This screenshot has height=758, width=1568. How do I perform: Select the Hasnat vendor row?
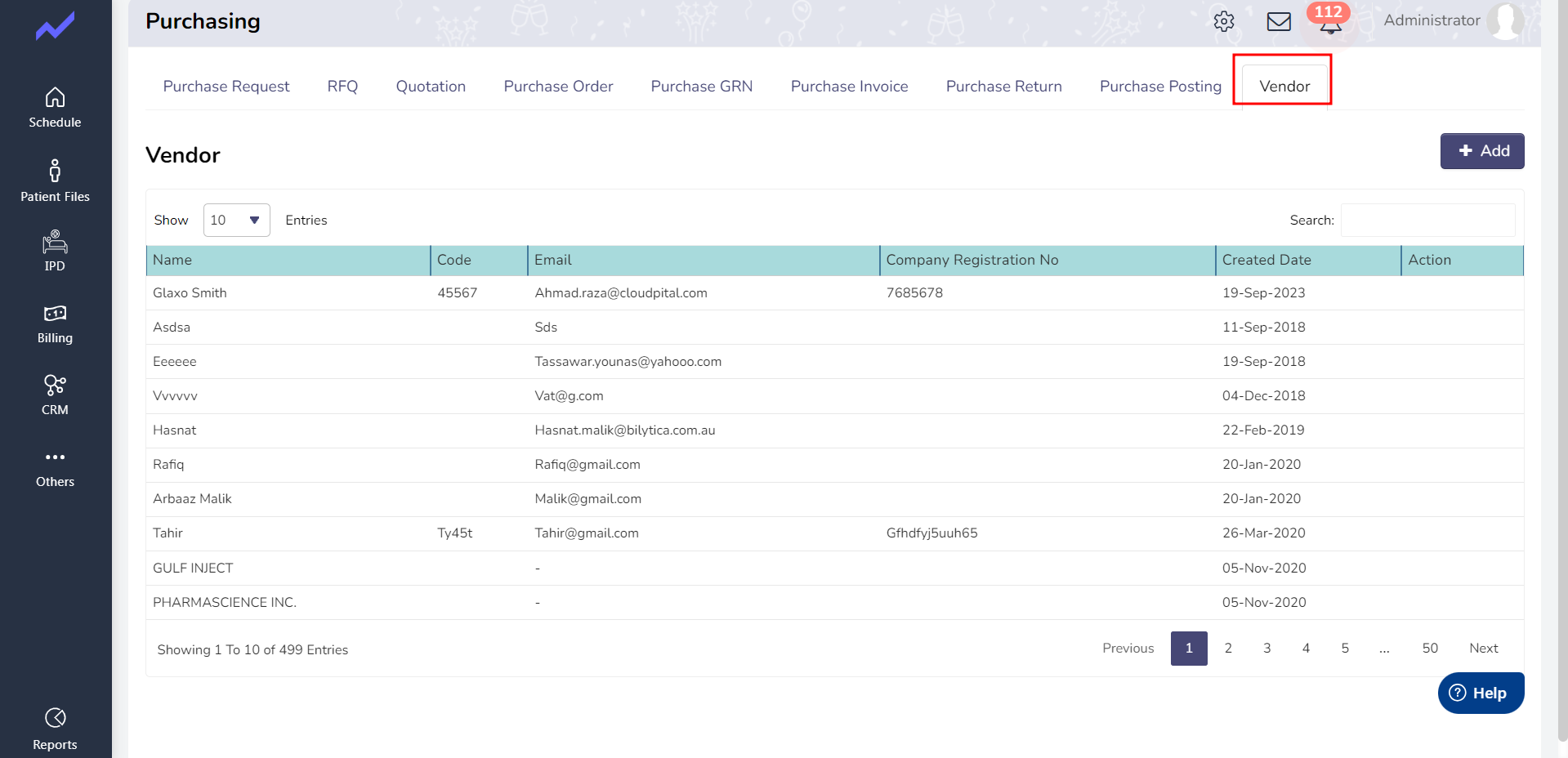pos(834,430)
